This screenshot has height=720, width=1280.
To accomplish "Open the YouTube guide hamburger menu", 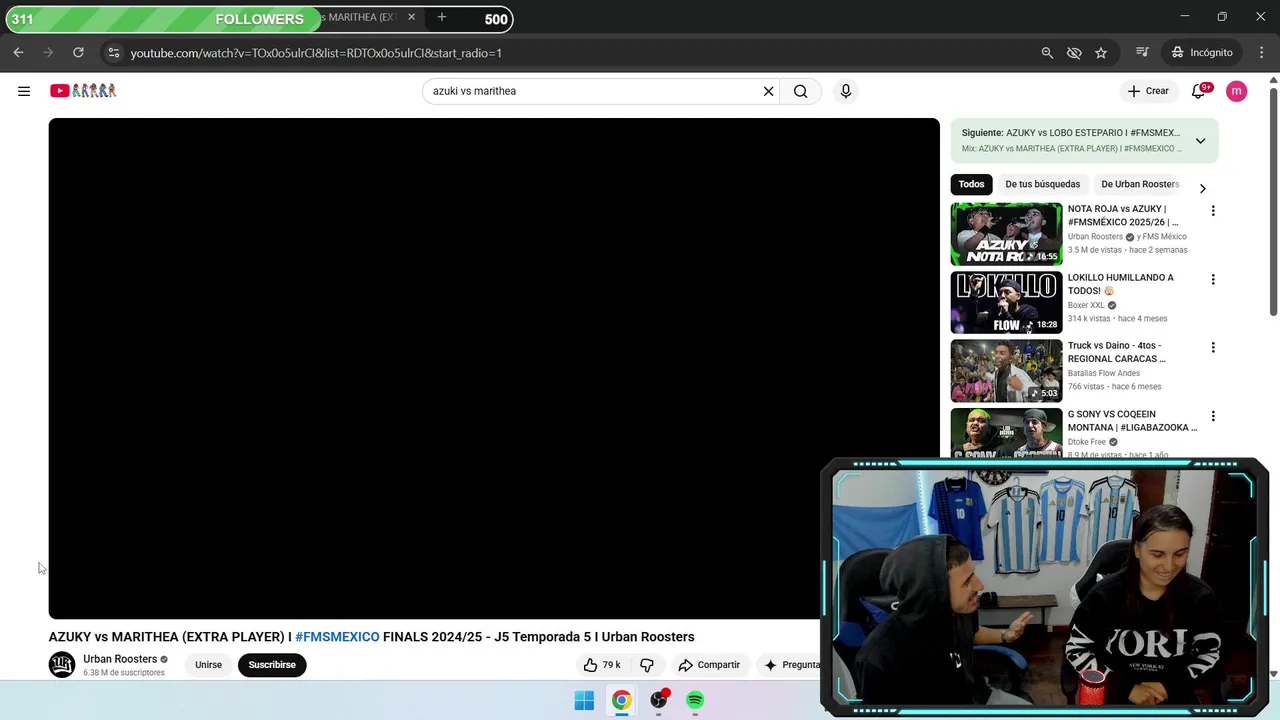I will (24, 91).
